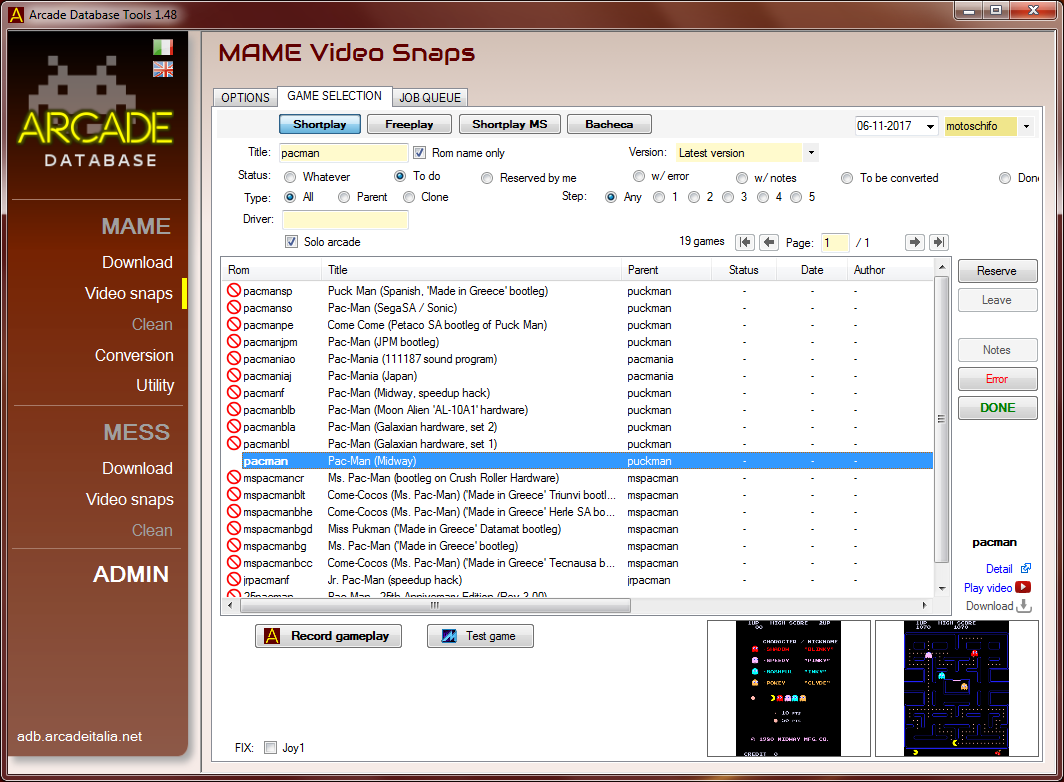Click the to-do icon beside mspacmanbg

click(234, 546)
